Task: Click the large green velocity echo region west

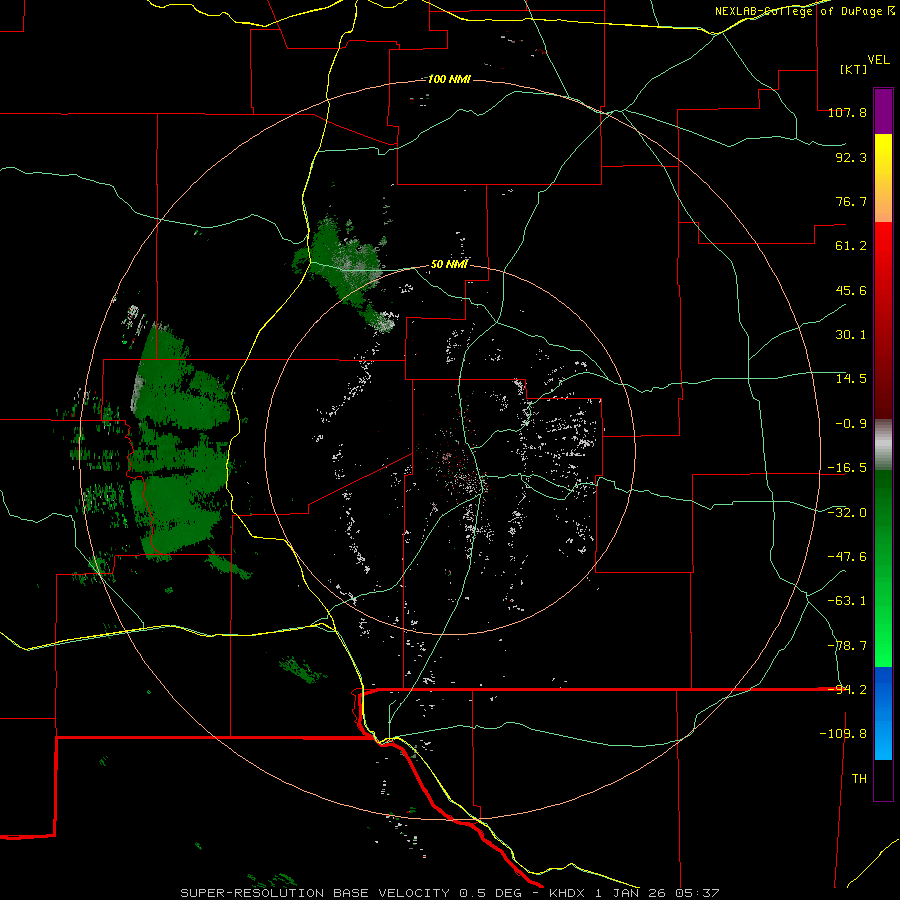Action: tap(181, 442)
